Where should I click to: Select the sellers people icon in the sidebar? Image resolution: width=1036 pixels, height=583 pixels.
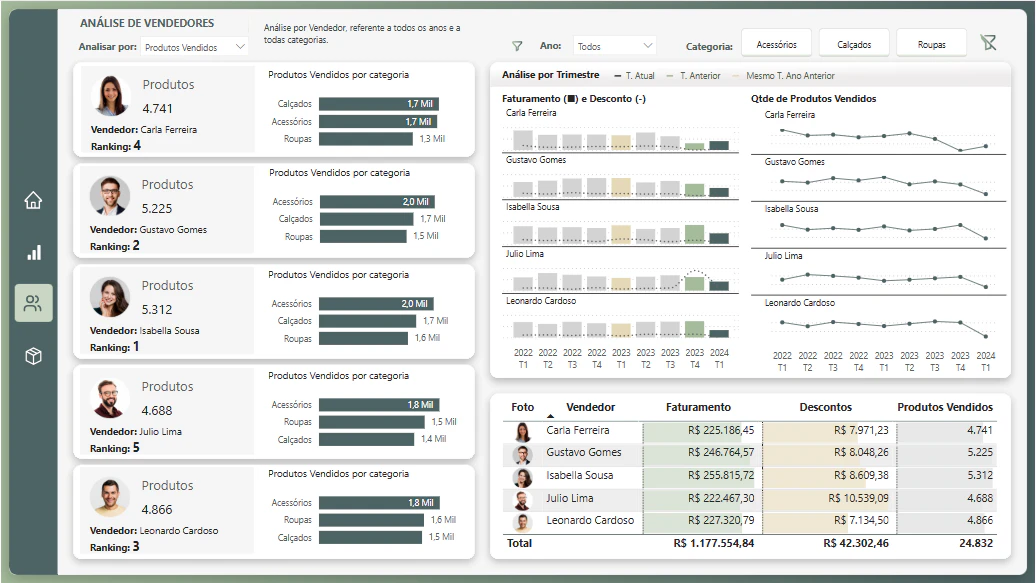[33, 303]
